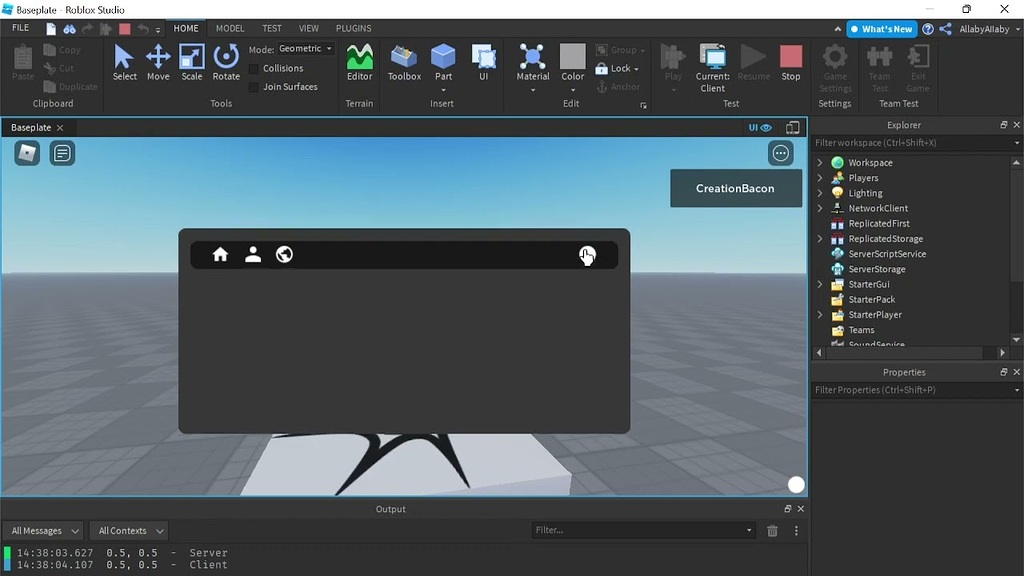Enable the Collisions checkbox

coord(253,68)
